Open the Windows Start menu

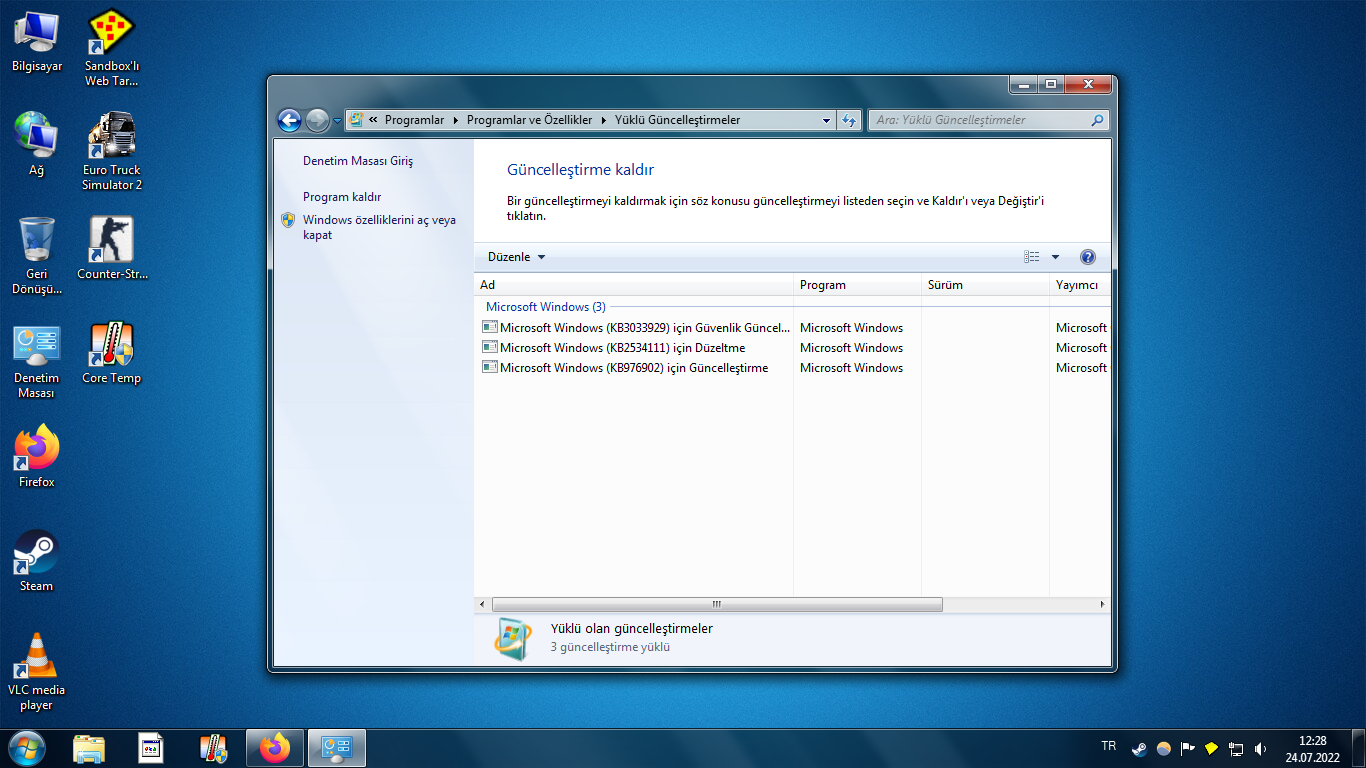click(26, 748)
